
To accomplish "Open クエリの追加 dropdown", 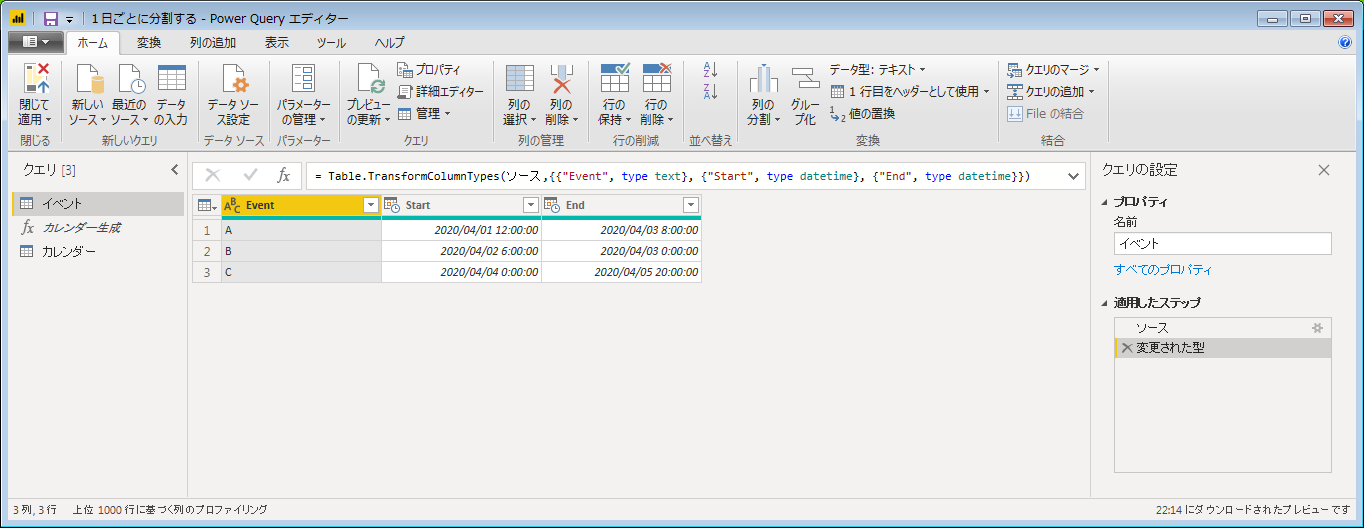I will tap(1050, 91).
